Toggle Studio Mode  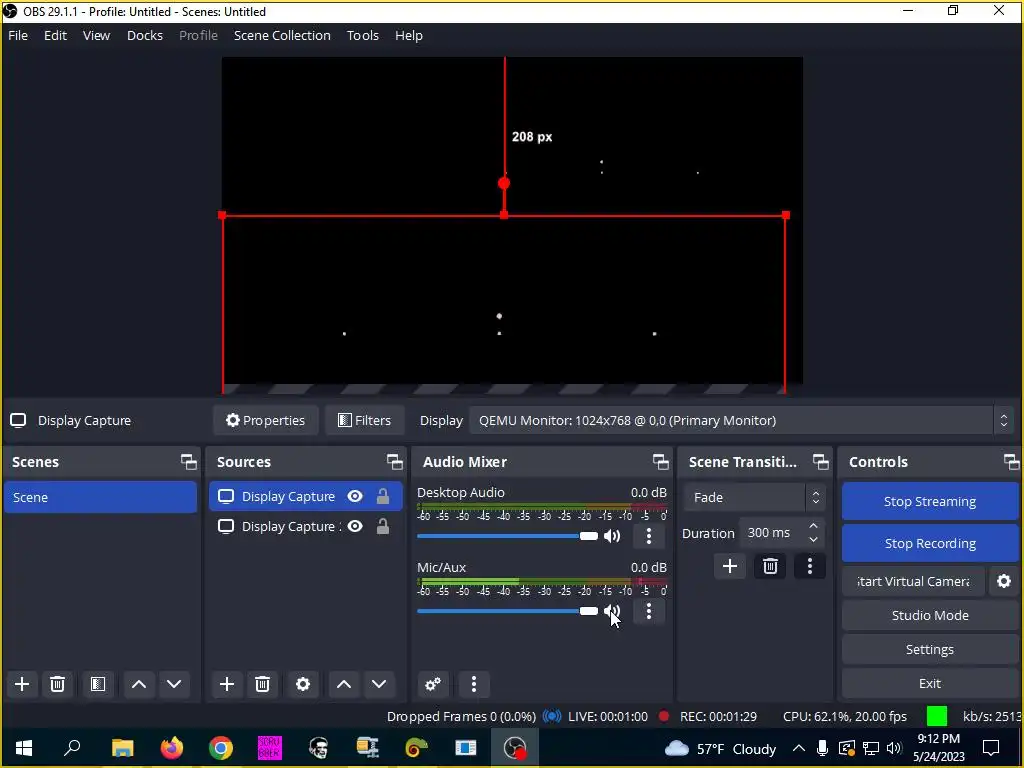coord(930,615)
